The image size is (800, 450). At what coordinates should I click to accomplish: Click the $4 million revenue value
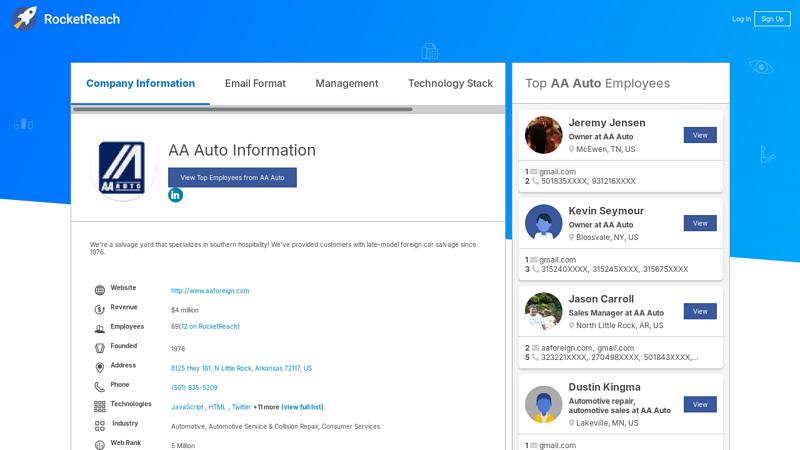click(185, 310)
